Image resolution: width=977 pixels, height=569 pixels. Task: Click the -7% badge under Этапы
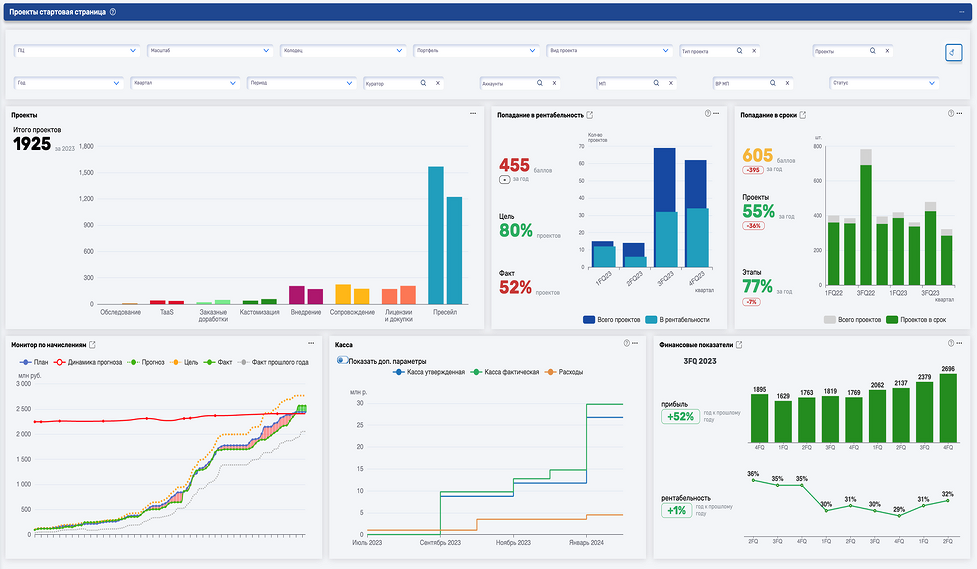[751, 302]
